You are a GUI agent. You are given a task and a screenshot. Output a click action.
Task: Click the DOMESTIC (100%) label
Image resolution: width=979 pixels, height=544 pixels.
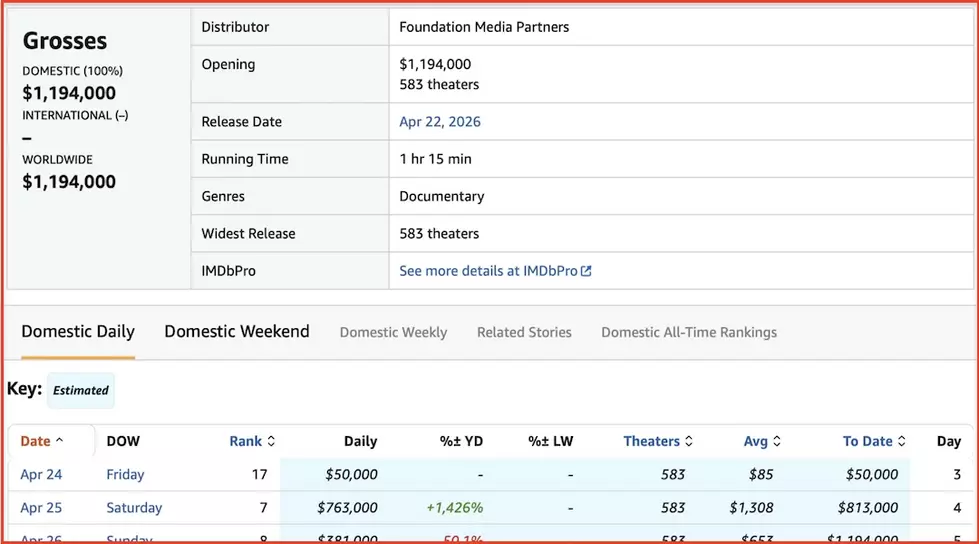point(72,71)
